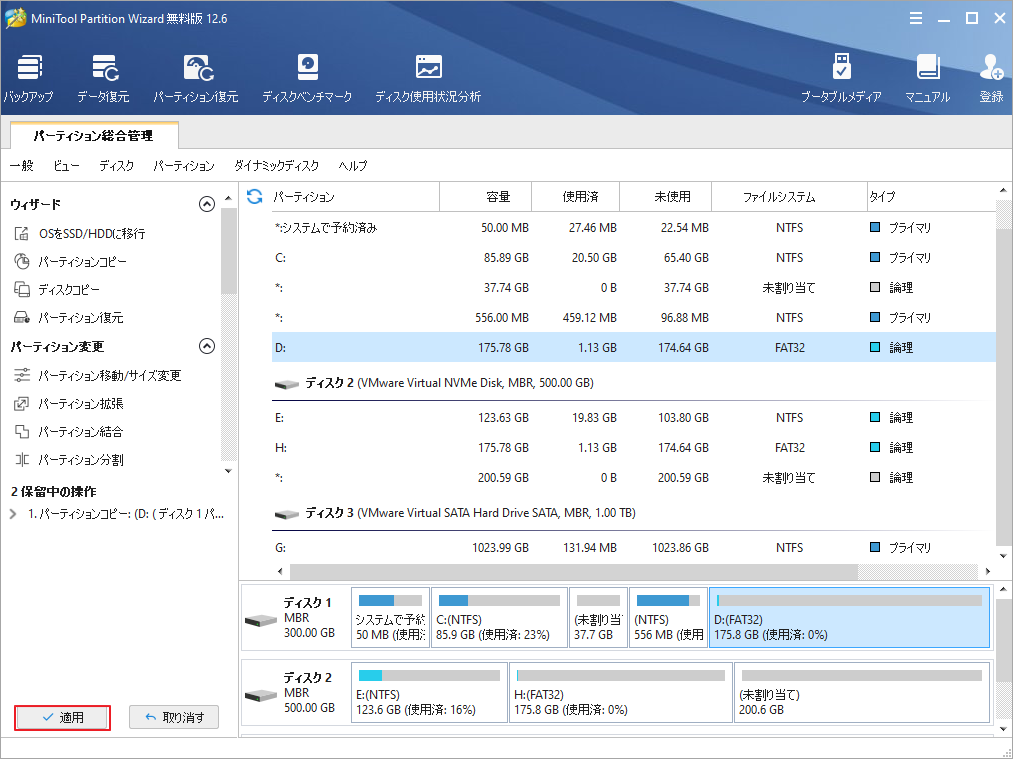The width and height of the screenshot is (1013, 759).
Task: Collapse the パーティション変更 section
Action: coord(207,346)
